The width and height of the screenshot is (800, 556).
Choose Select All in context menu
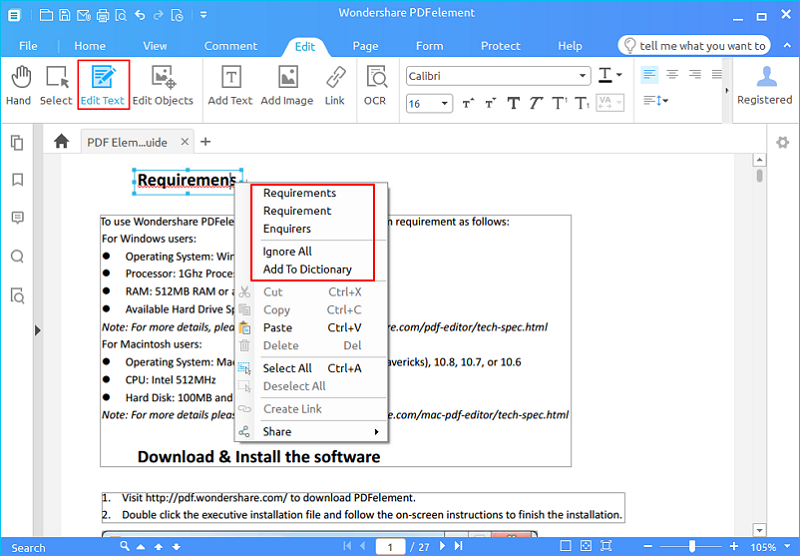click(311, 368)
